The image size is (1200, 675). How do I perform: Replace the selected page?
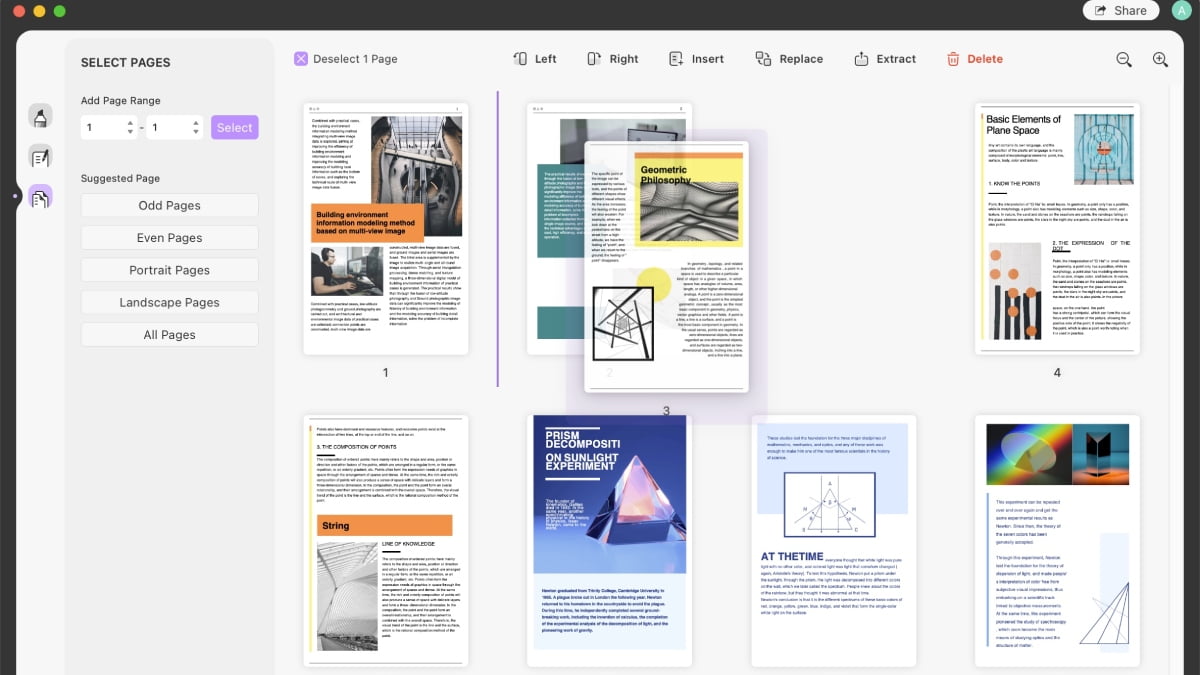tap(789, 59)
